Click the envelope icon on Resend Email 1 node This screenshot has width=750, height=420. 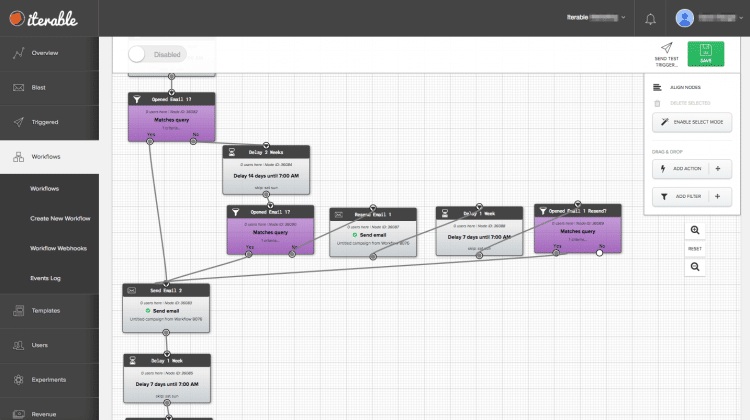(x=338, y=214)
